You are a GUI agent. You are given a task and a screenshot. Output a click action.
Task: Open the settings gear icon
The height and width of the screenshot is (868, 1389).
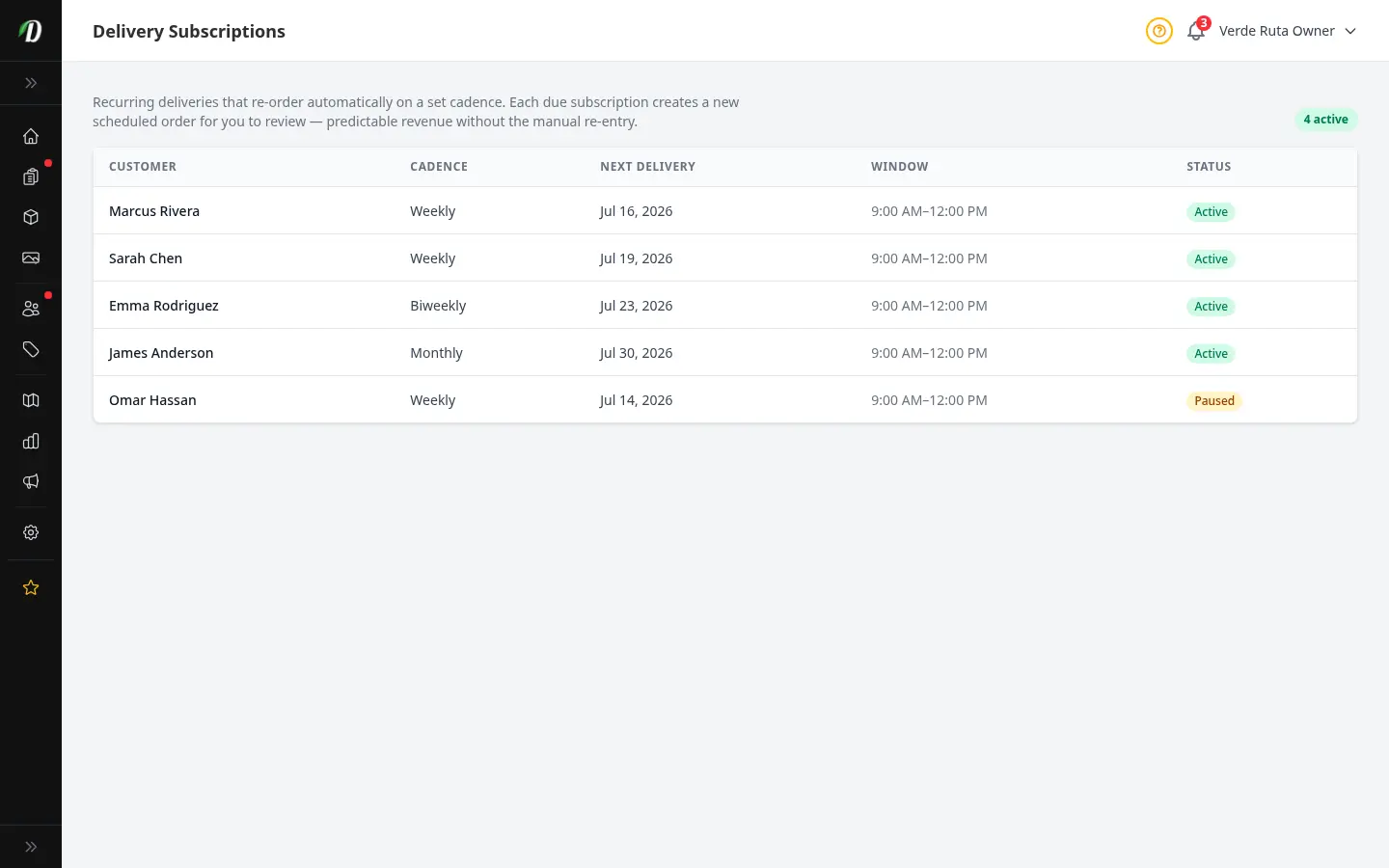tap(31, 532)
